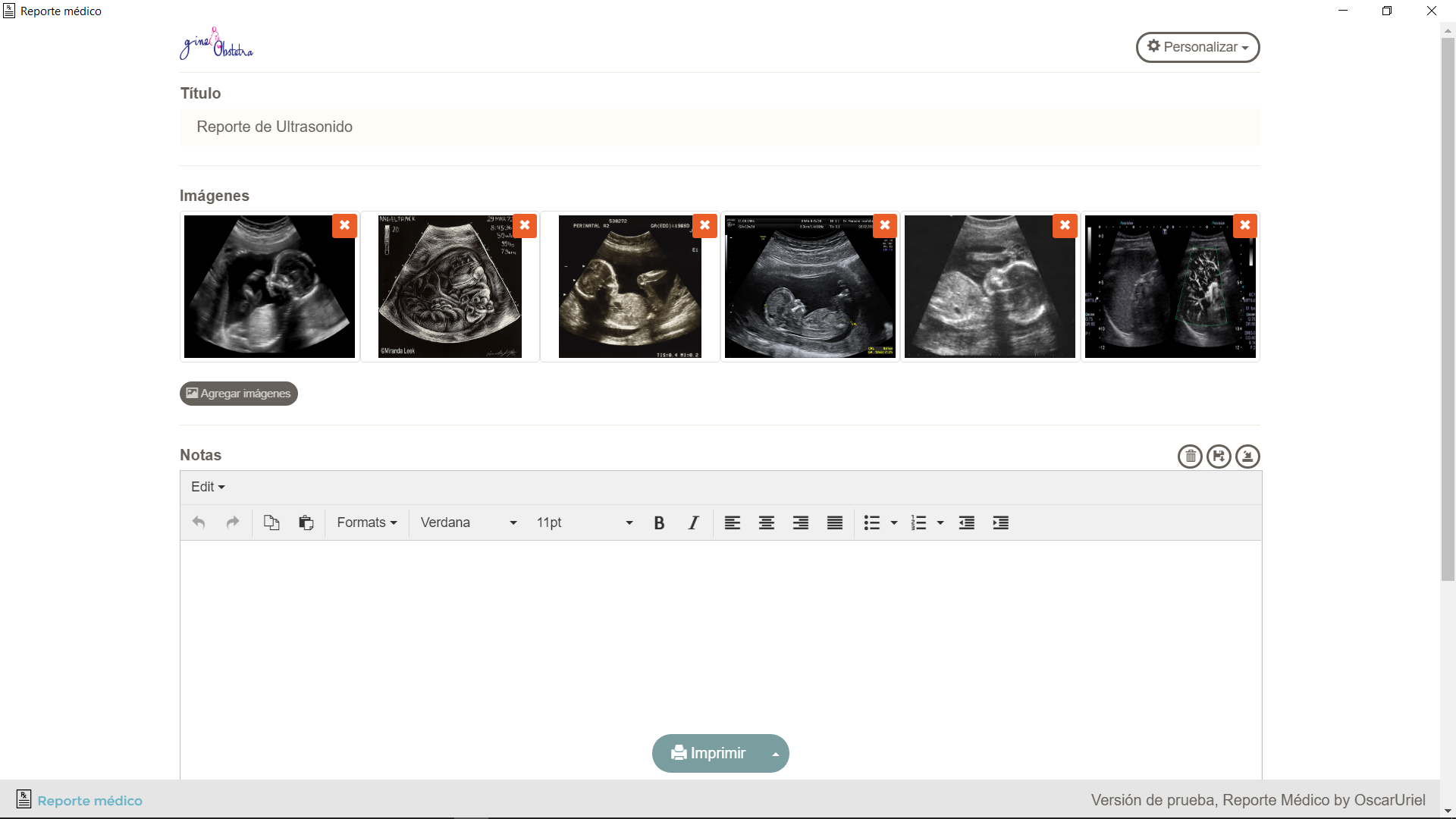Screen dimensions: 1456x819
Task: Justify the notes text
Action: pos(834,522)
